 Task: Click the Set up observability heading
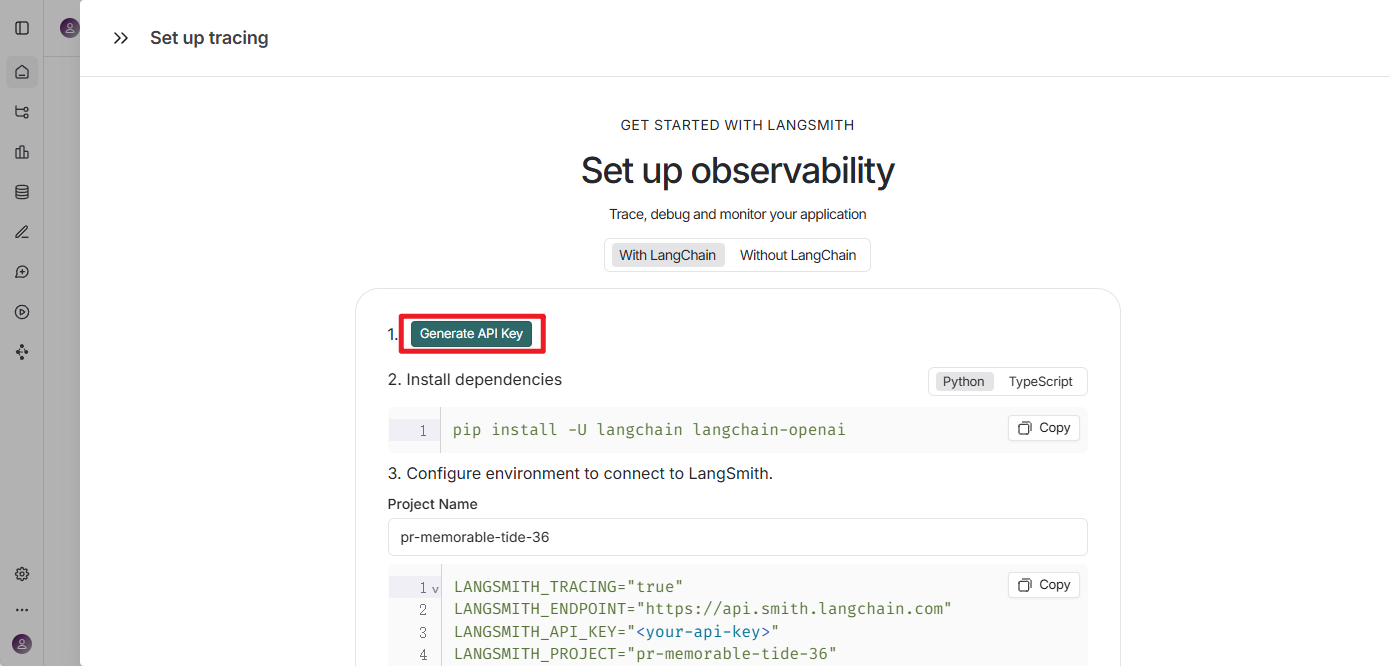point(738,170)
